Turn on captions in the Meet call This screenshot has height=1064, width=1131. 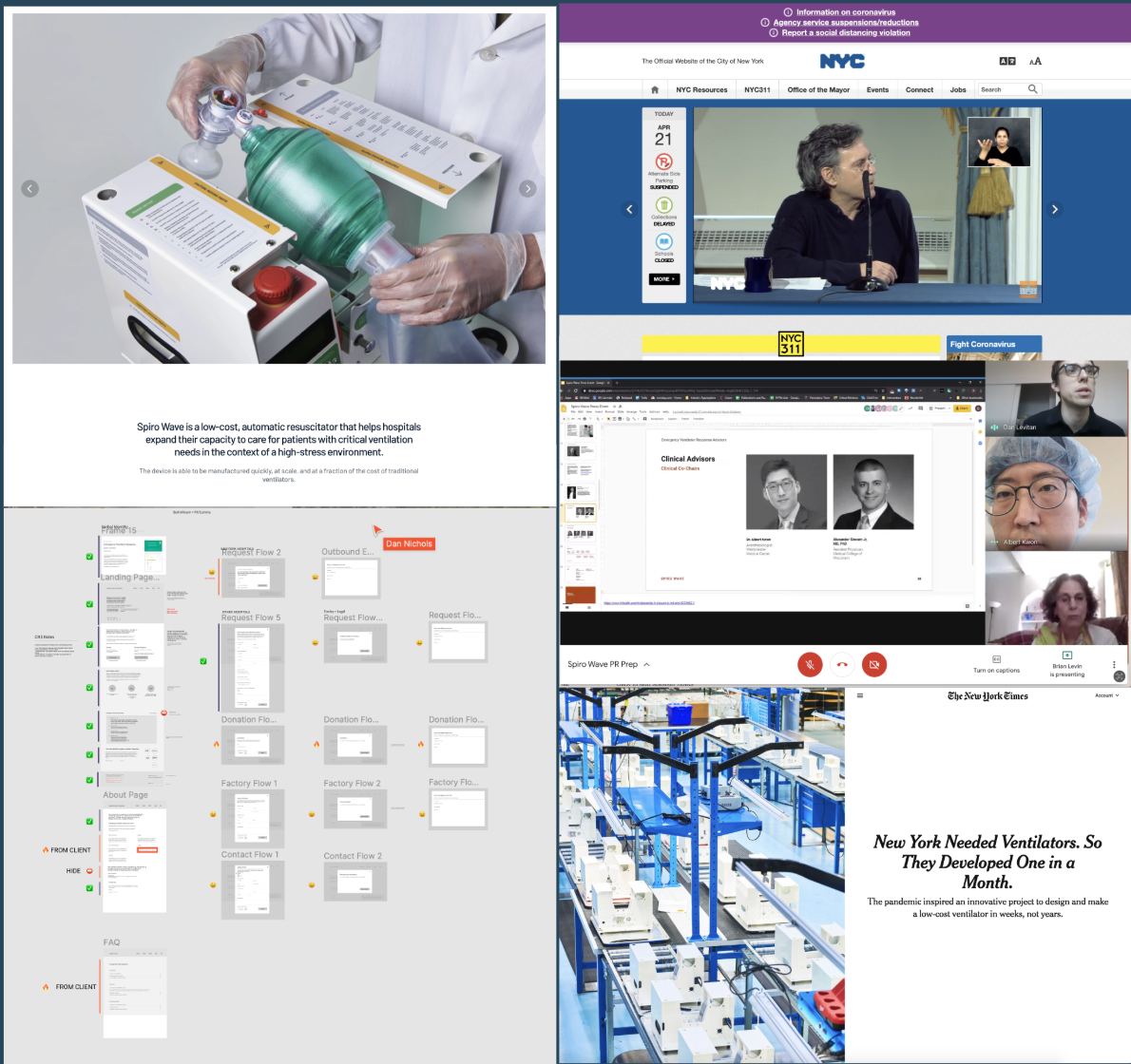click(996, 664)
